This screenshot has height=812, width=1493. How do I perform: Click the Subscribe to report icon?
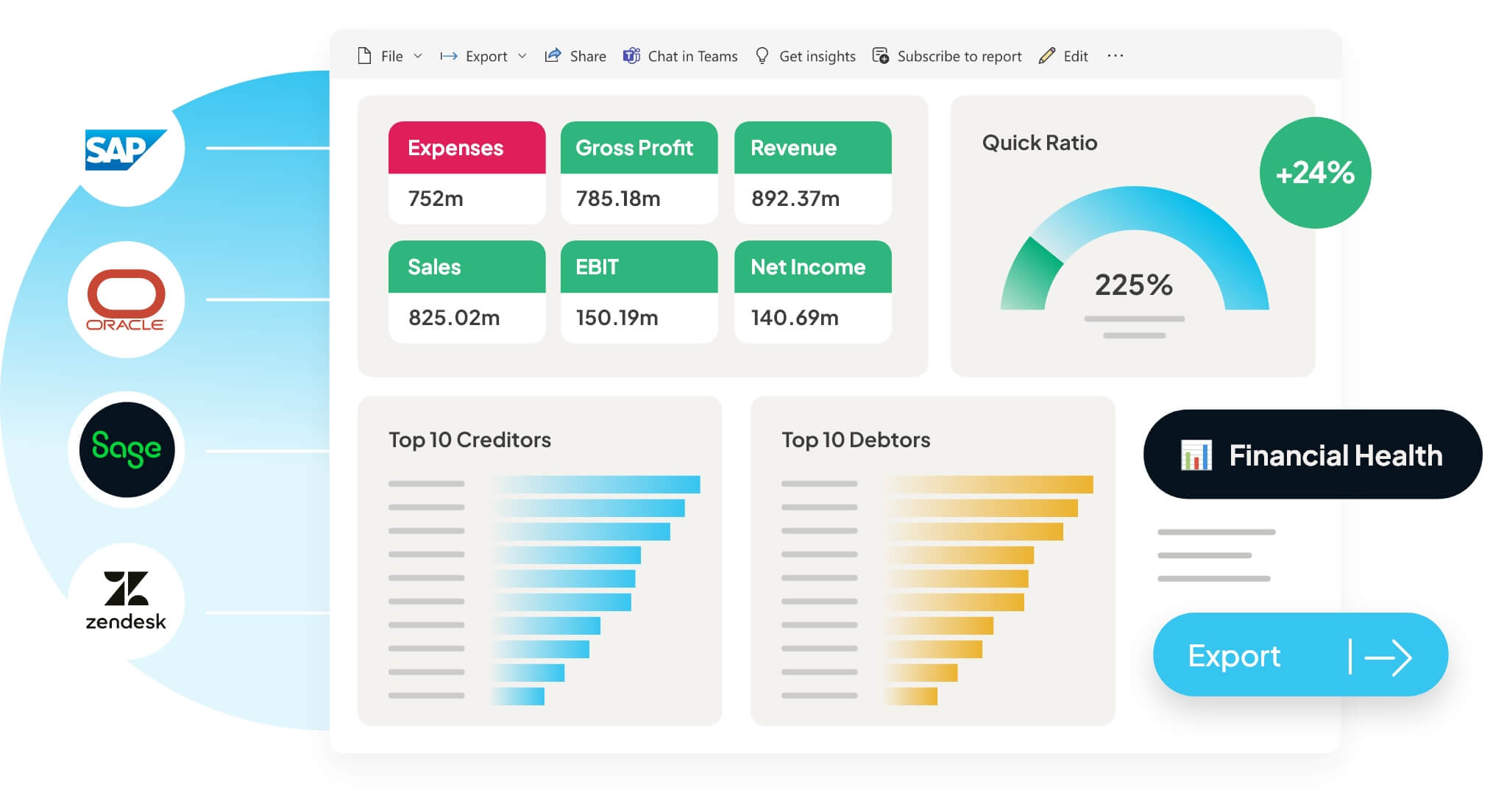click(880, 56)
